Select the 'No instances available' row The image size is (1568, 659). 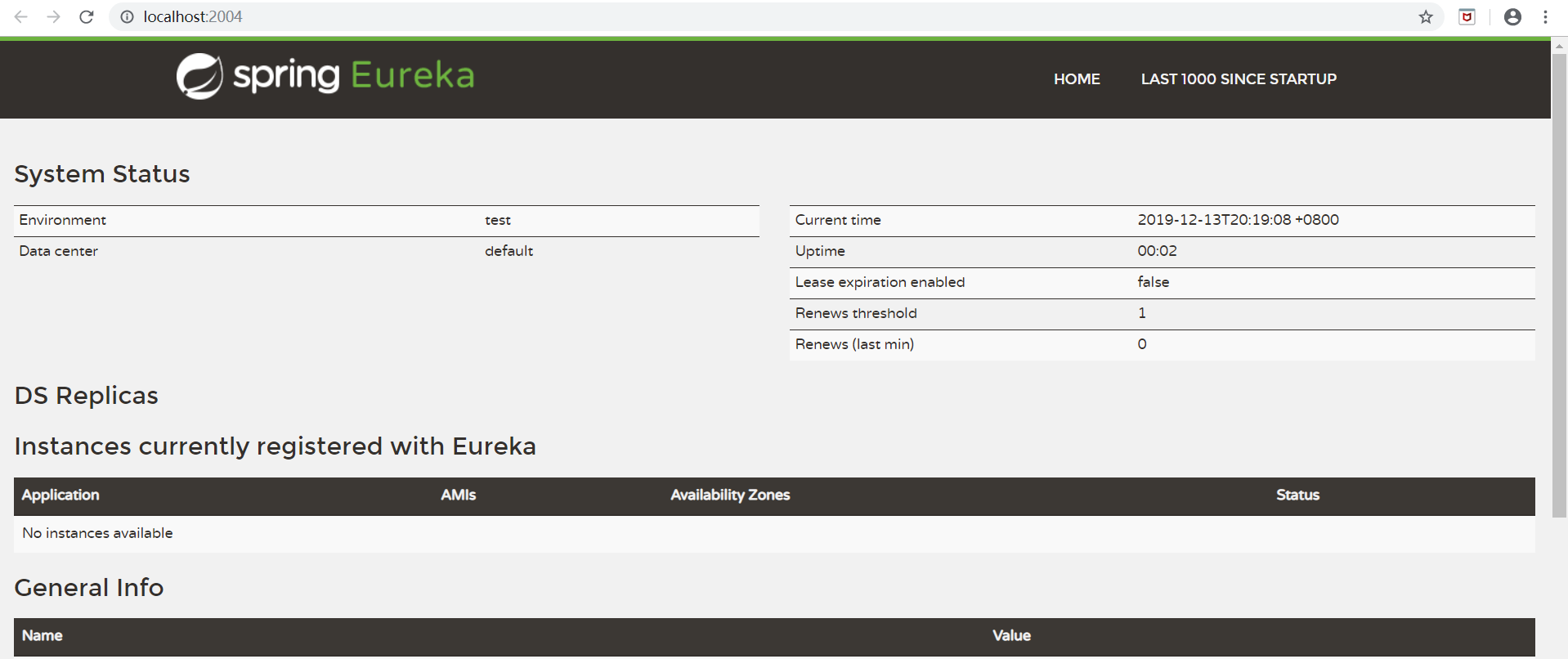(x=774, y=534)
